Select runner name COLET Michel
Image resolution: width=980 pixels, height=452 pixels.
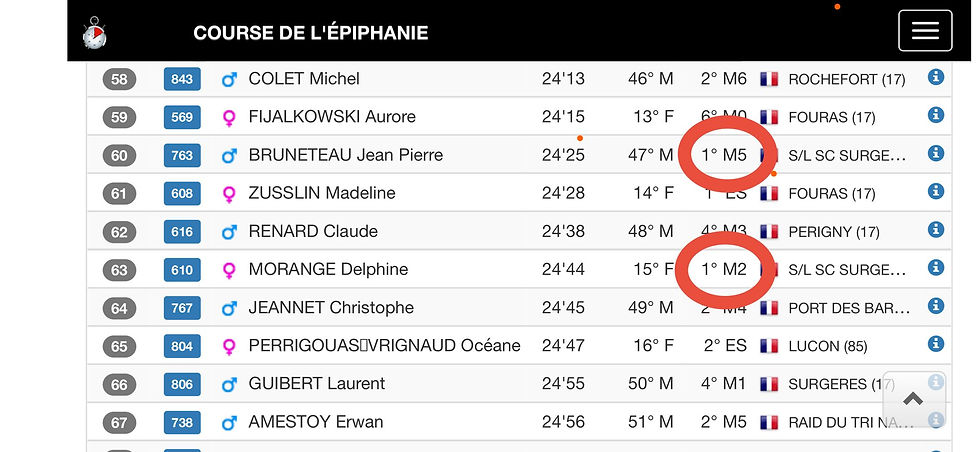(304, 79)
